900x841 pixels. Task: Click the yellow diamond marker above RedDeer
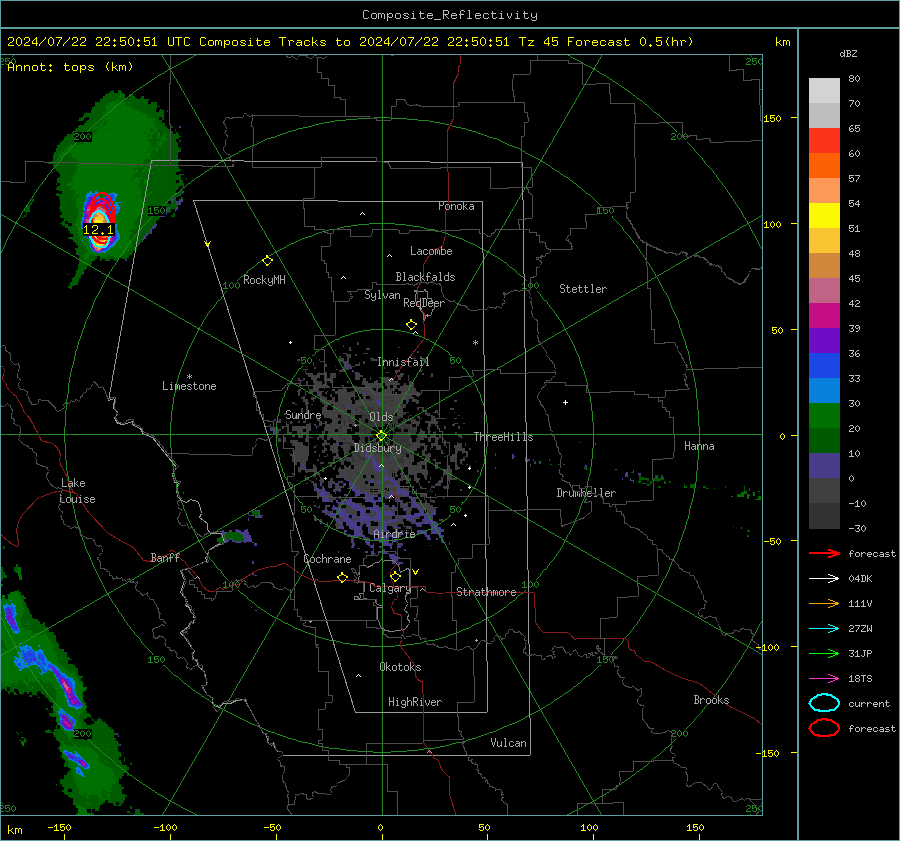tap(412, 325)
